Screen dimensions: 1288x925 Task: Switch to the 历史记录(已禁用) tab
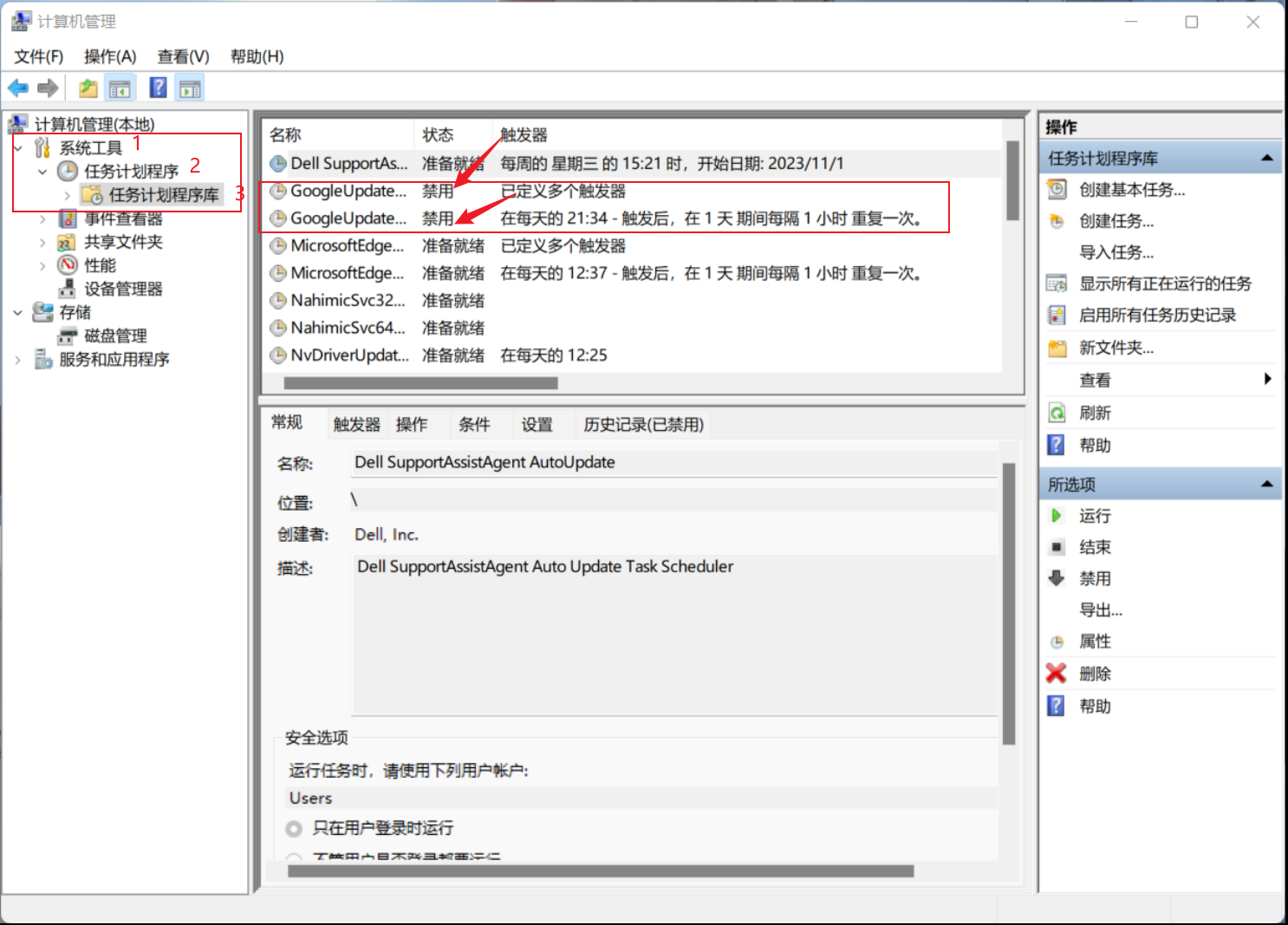(x=643, y=424)
